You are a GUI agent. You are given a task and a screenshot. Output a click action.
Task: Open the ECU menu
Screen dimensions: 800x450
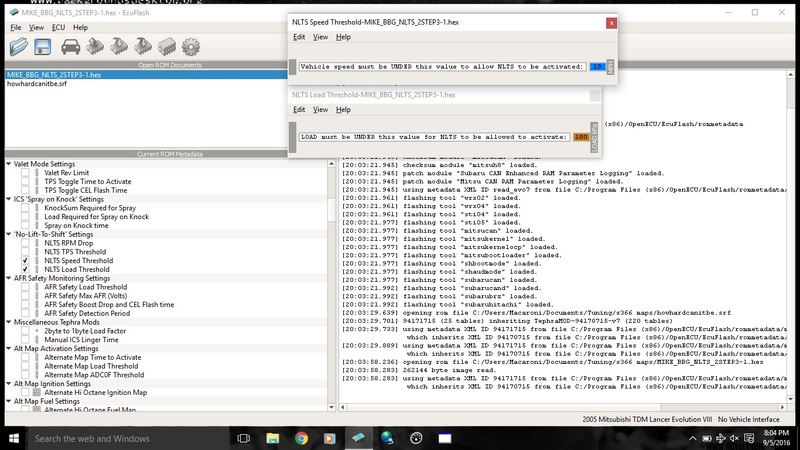coord(58,28)
